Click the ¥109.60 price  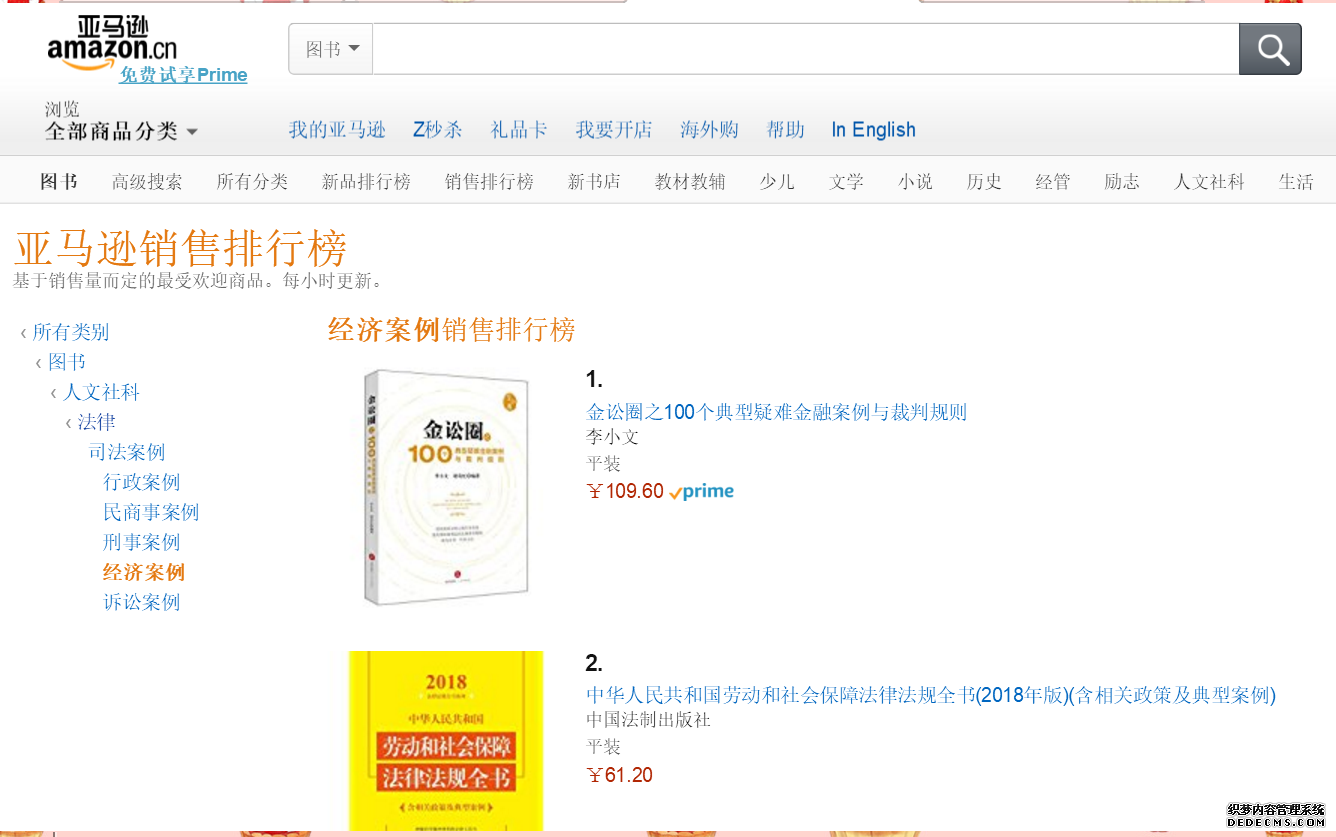point(625,491)
